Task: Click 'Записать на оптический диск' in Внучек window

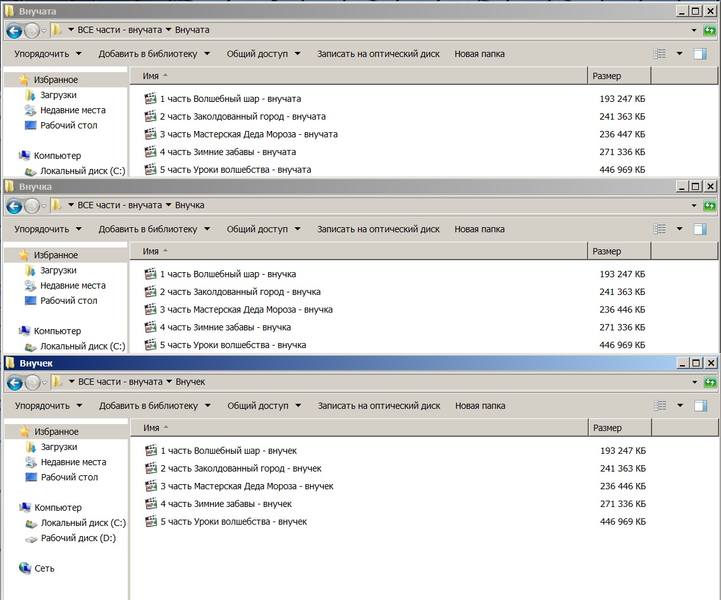Action: 379,406
